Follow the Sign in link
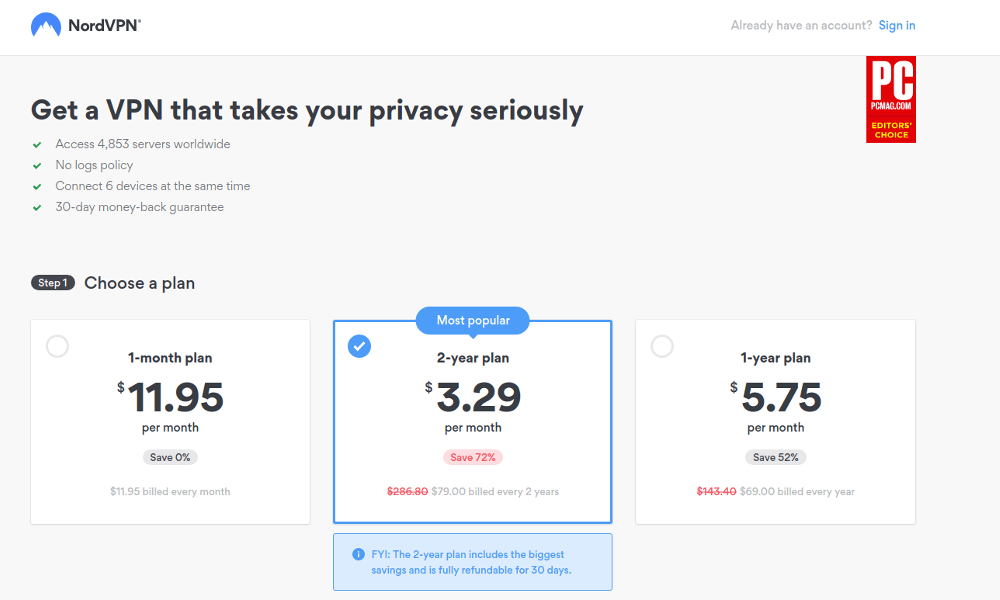 tap(897, 26)
